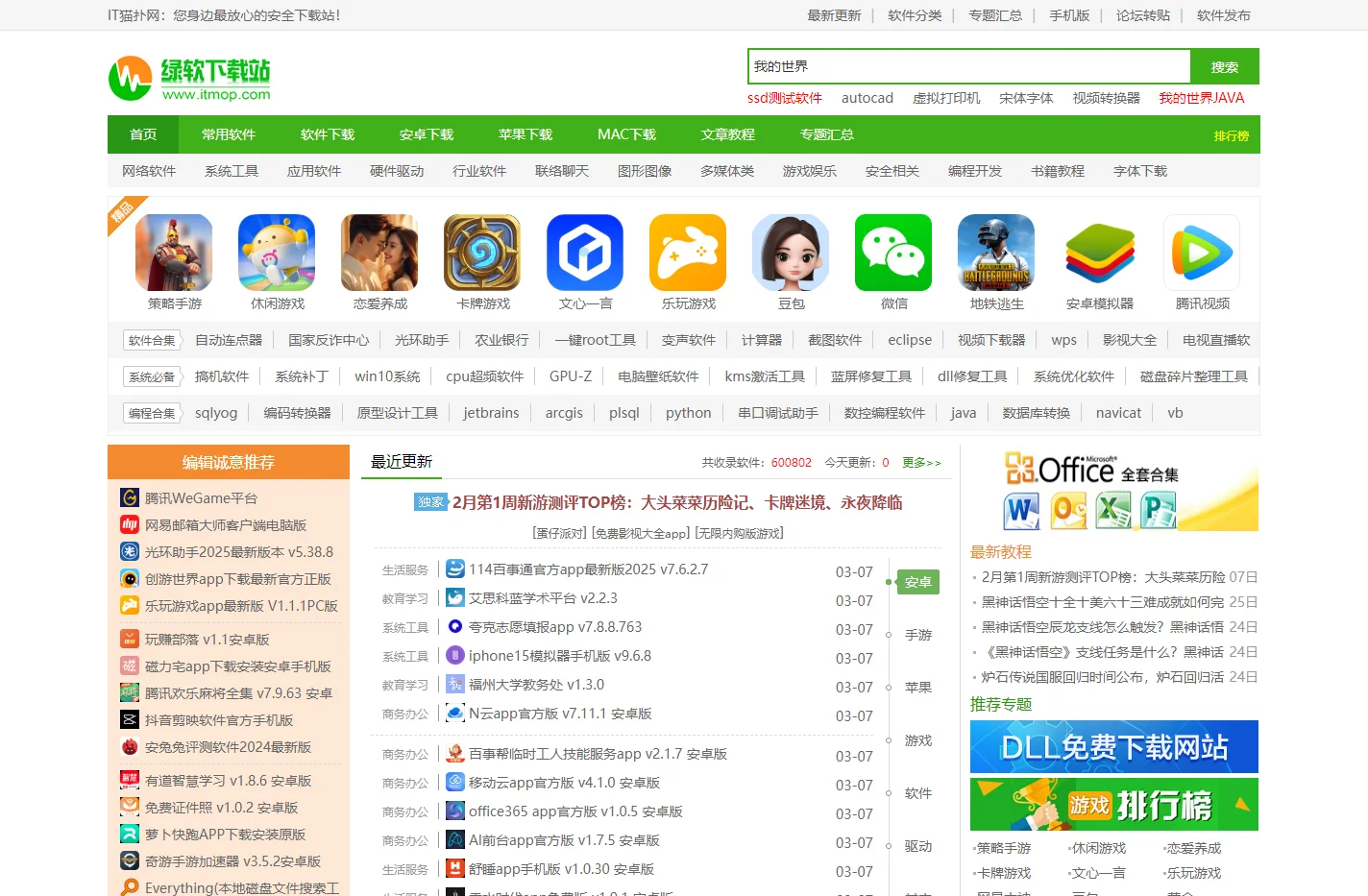Select the 常用软件 navigation tab
The width and height of the screenshot is (1368, 896).
coord(229,134)
